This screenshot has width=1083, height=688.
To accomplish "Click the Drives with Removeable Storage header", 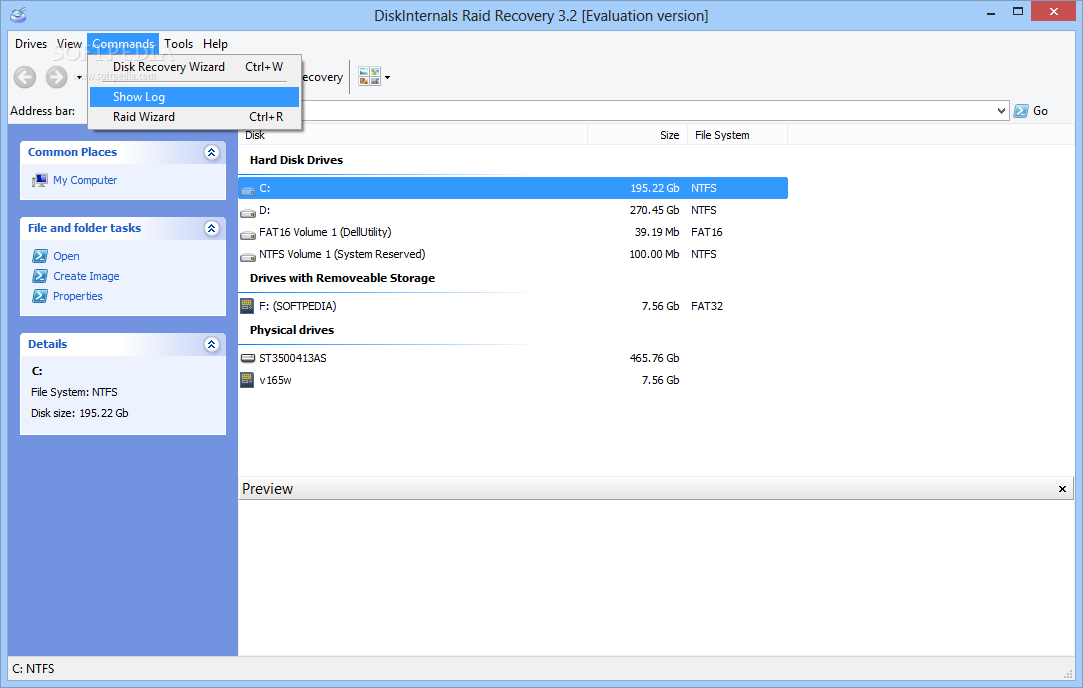I will pos(343,278).
